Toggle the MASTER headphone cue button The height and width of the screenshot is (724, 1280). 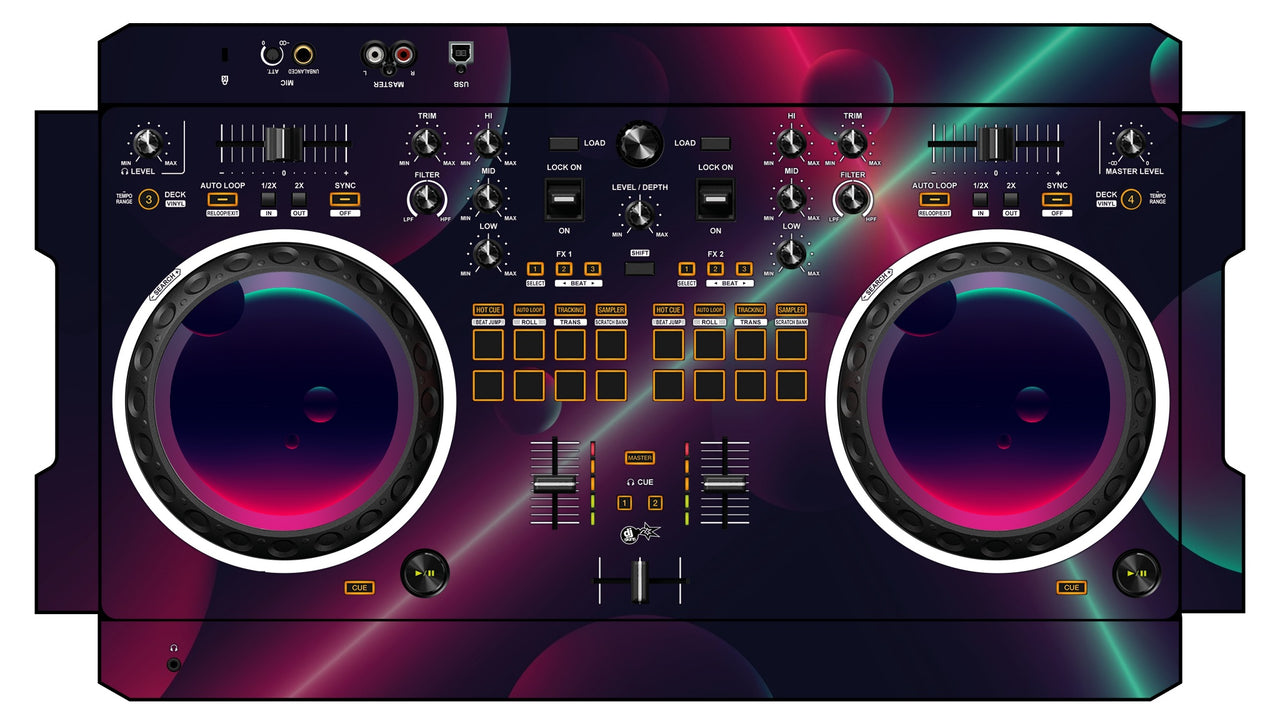[x=640, y=458]
